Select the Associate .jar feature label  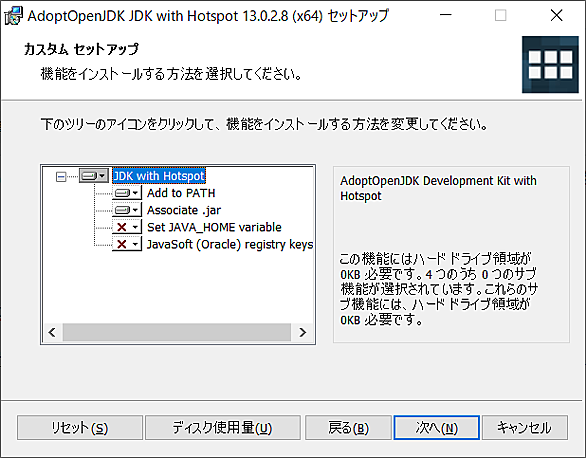[184, 210]
